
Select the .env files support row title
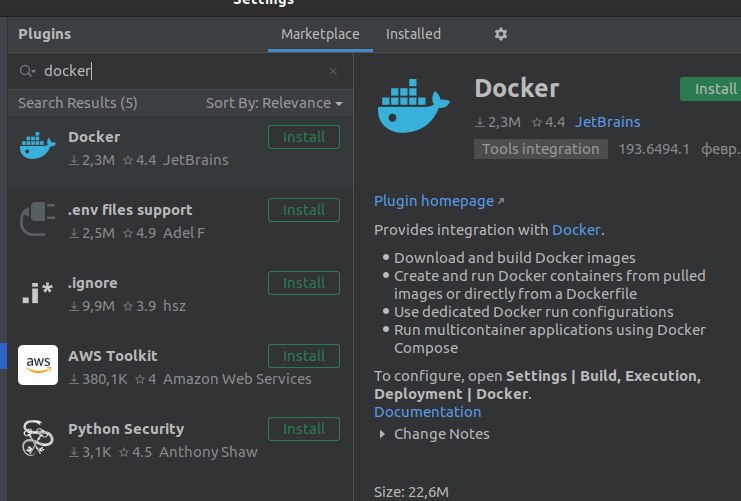(x=130, y=210)
